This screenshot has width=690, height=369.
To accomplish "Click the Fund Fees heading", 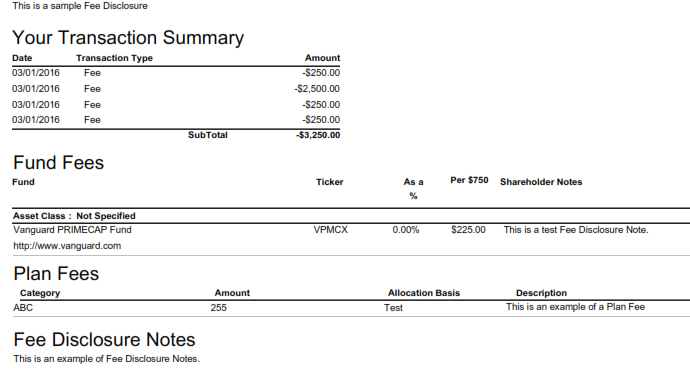I will click(59, 163).
